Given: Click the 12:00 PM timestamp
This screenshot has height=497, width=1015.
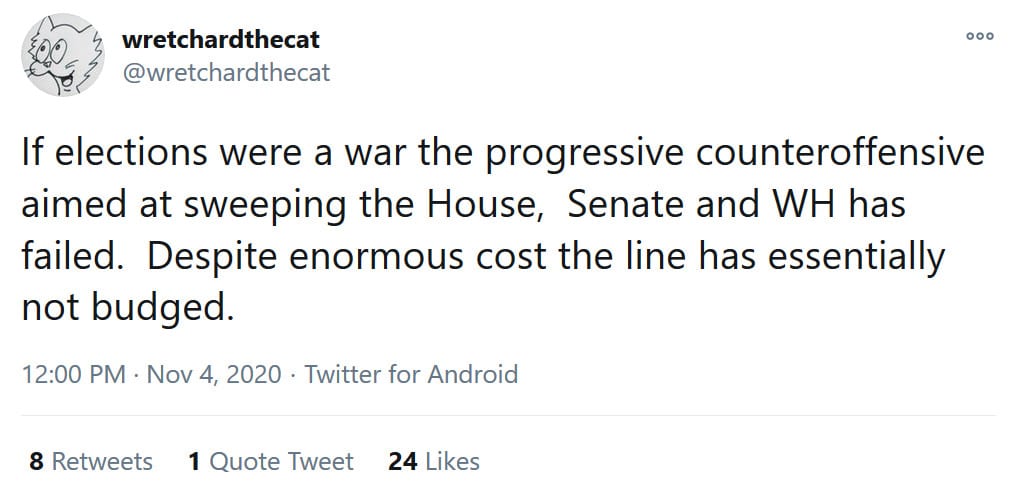Looking at the screenshot, I should pos(73,375).
